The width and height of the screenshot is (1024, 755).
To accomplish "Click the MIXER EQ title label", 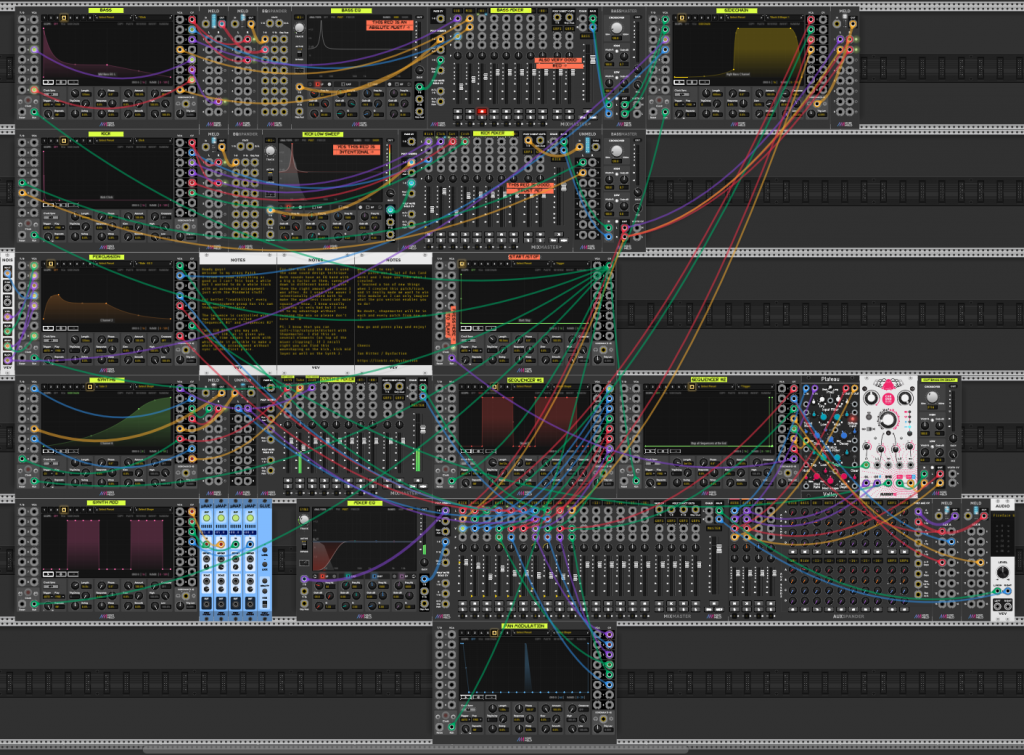I will coord(363,503).
